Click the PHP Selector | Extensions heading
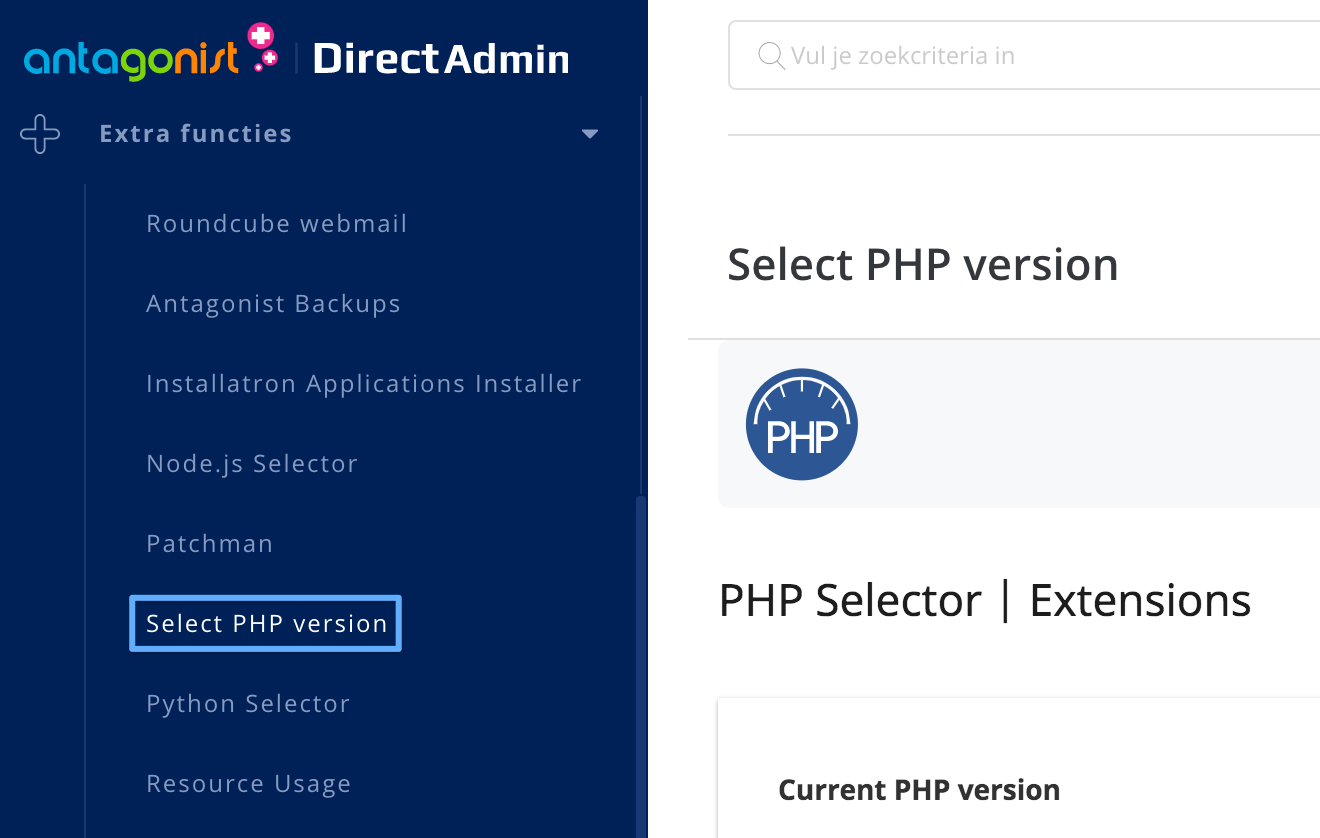 pos(985,601)
